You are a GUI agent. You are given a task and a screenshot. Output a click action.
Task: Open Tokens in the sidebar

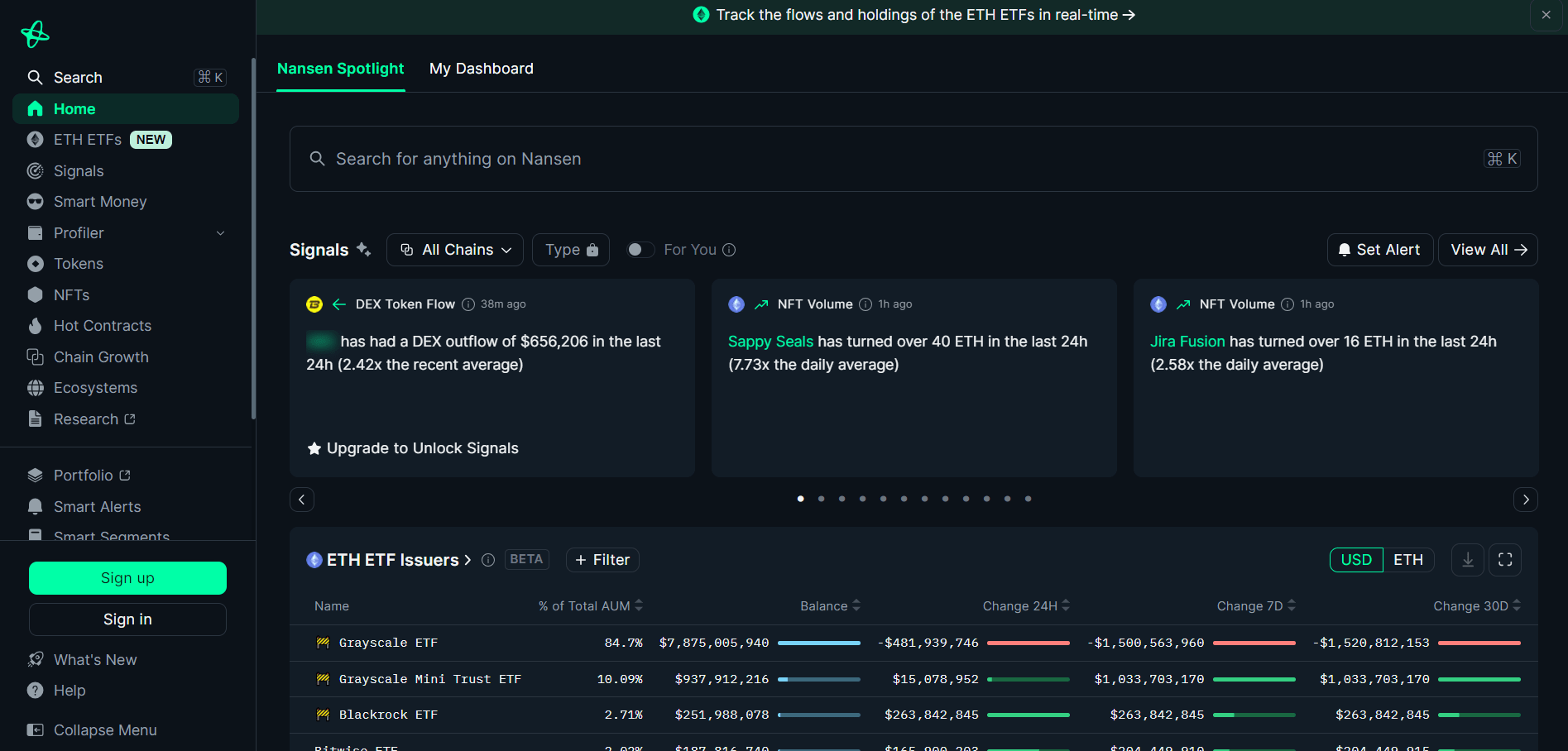click(x=126, y=264)
